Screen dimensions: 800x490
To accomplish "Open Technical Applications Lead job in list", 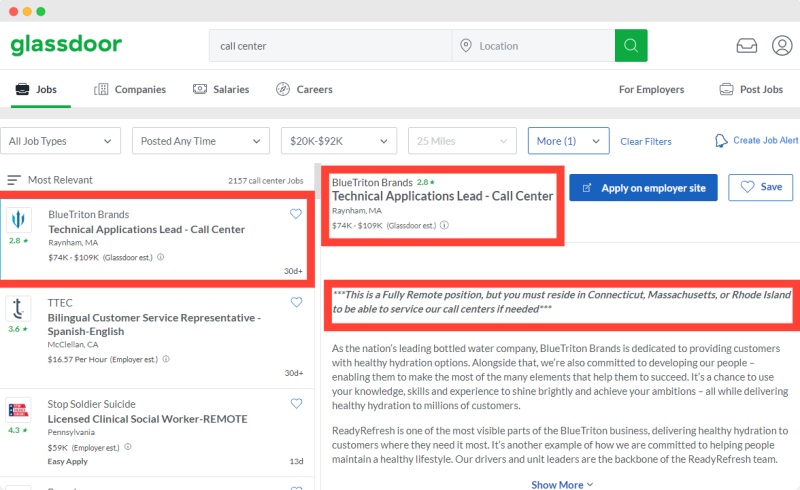I will pyautogui.click(x=146, y=229).
